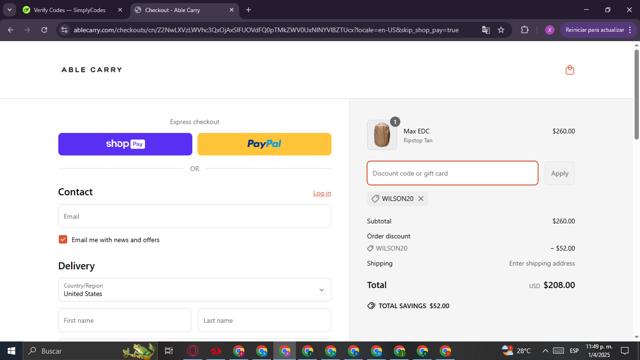
Task: Open the browser extensions puzzle icon
Action: click(x=525, y=30)
